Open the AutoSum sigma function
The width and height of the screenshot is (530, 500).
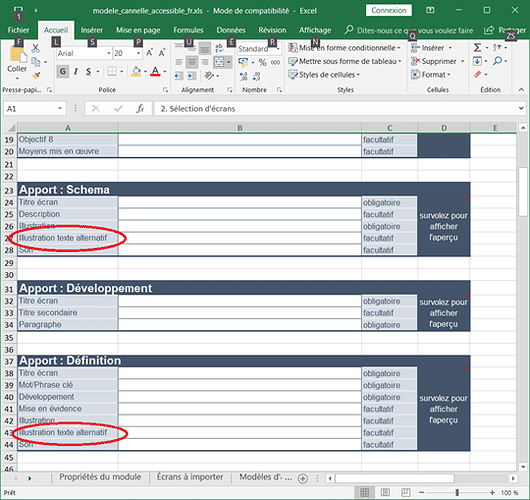[477, 48]
